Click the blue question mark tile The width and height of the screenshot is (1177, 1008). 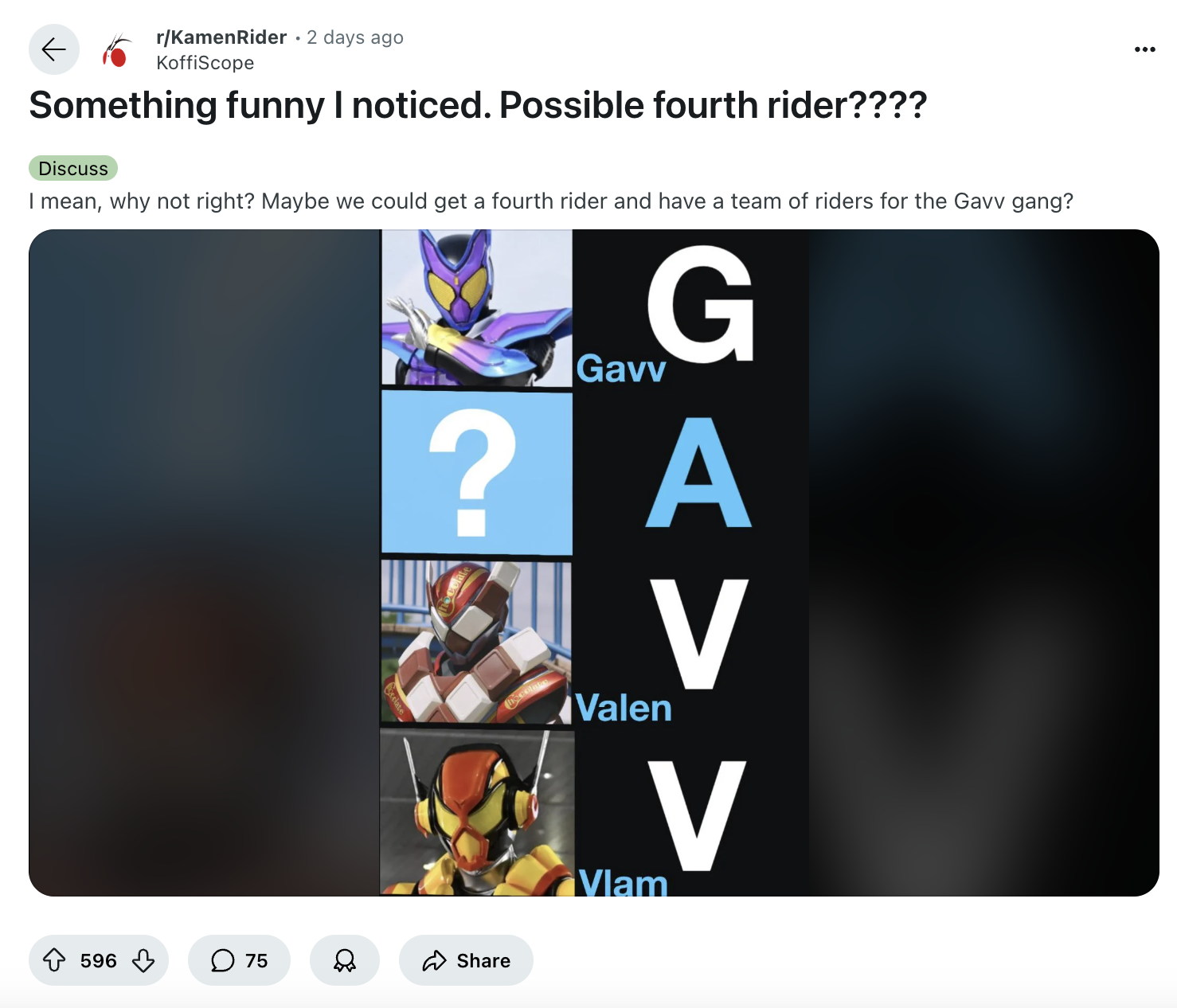click(x=477, y=473)
